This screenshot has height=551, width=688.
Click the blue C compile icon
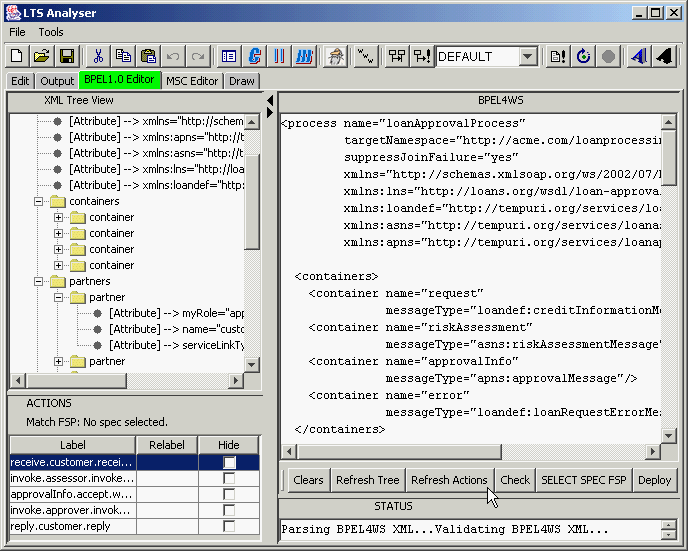(x=255, y=56)
